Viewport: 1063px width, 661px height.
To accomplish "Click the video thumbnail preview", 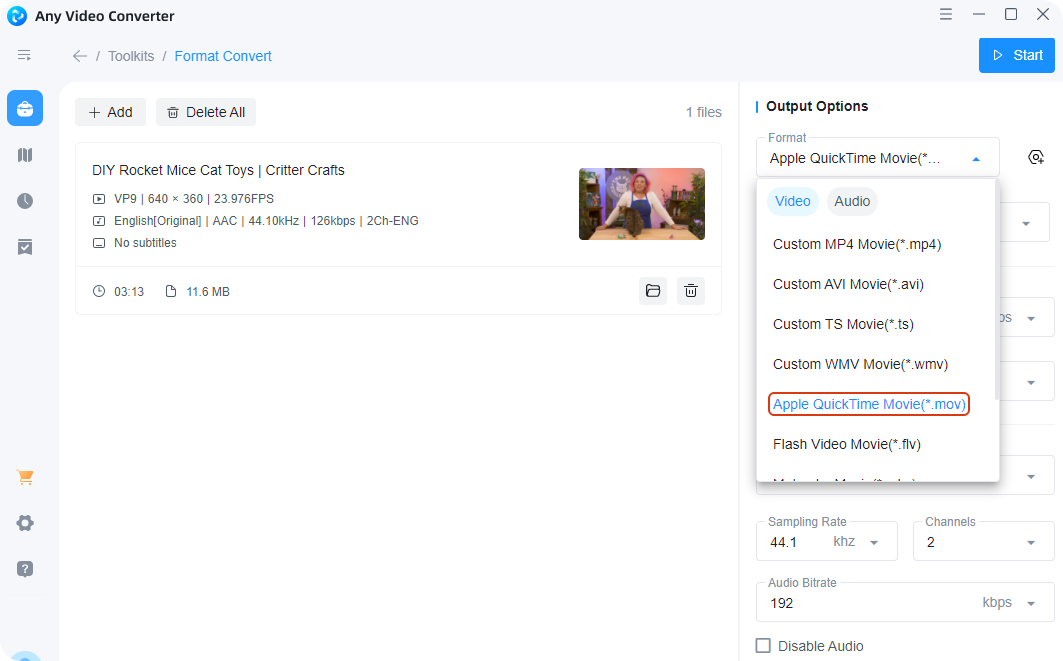I will coord(641,204).
